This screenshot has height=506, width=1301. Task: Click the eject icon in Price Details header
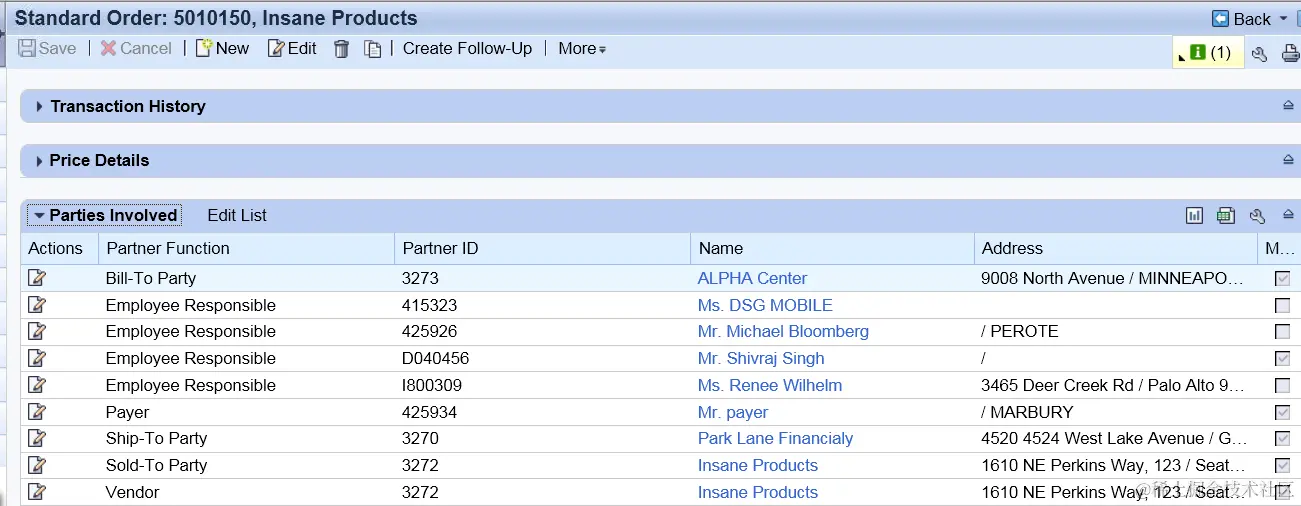tap(1288, 160)
